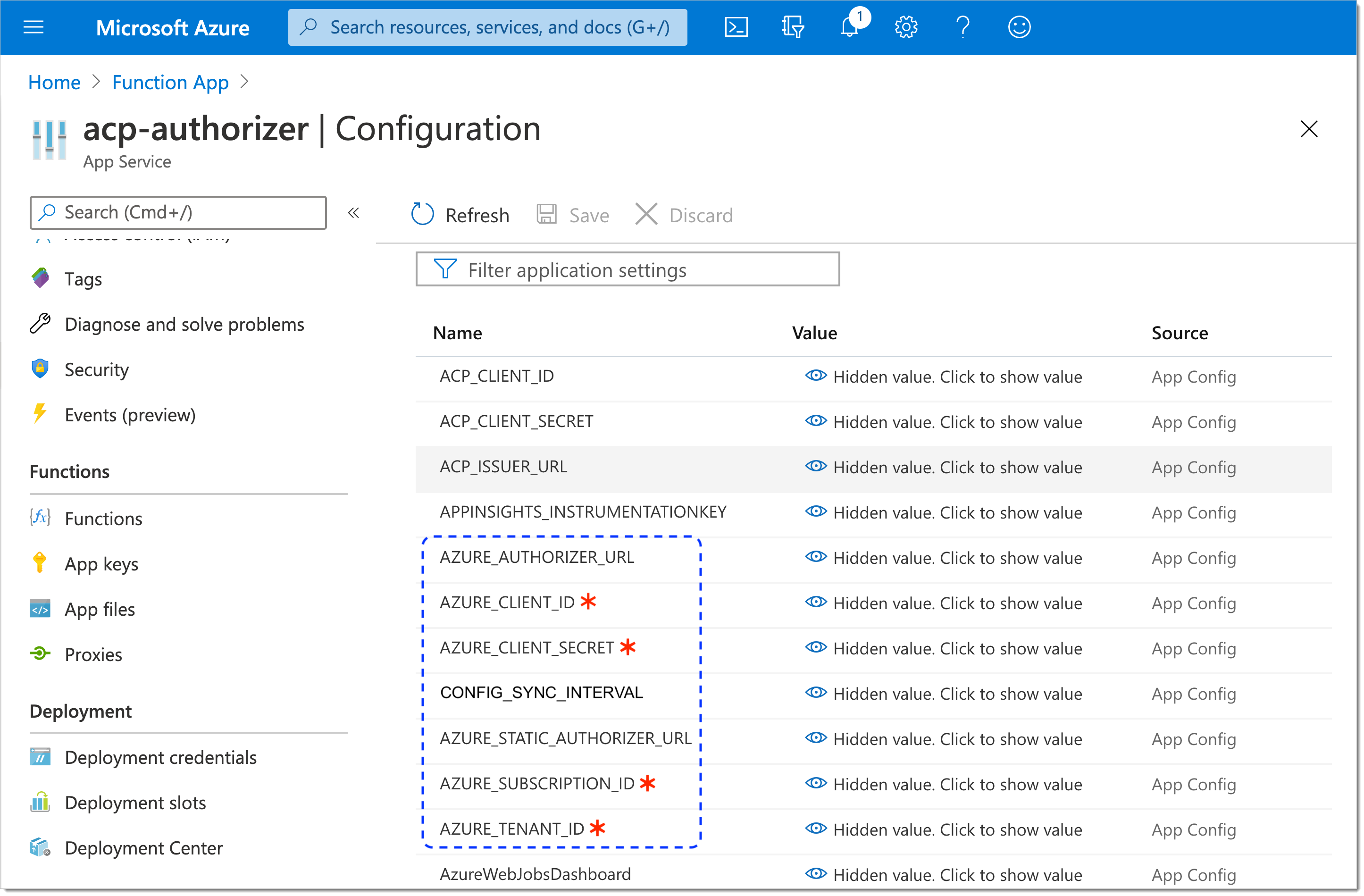Open the Directory and subscription filter icon
Image resolution: width=1364 pixels, height=896 pixels.
coord(794,27)
